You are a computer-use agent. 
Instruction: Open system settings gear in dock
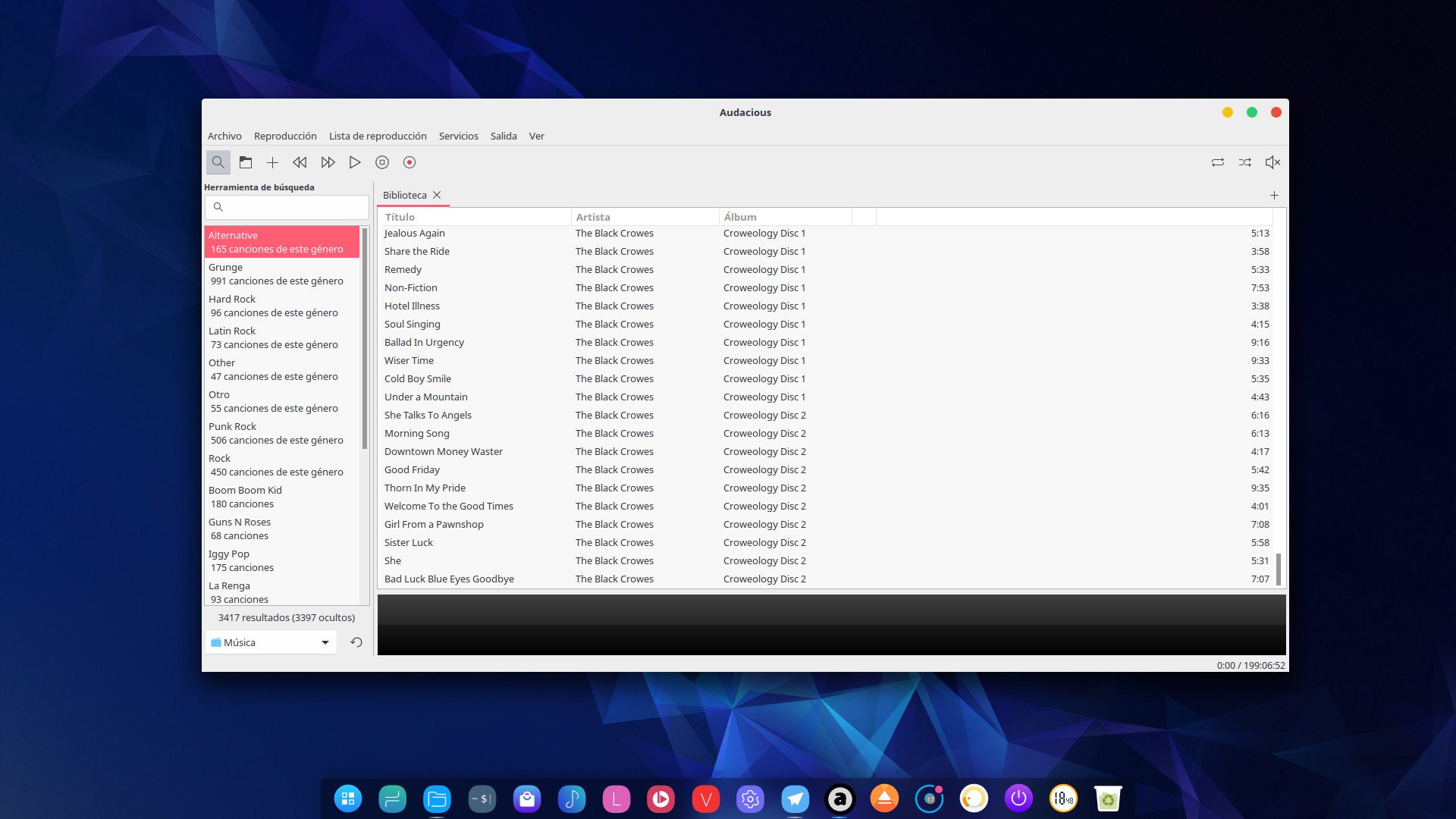click(x=750, y=799)
